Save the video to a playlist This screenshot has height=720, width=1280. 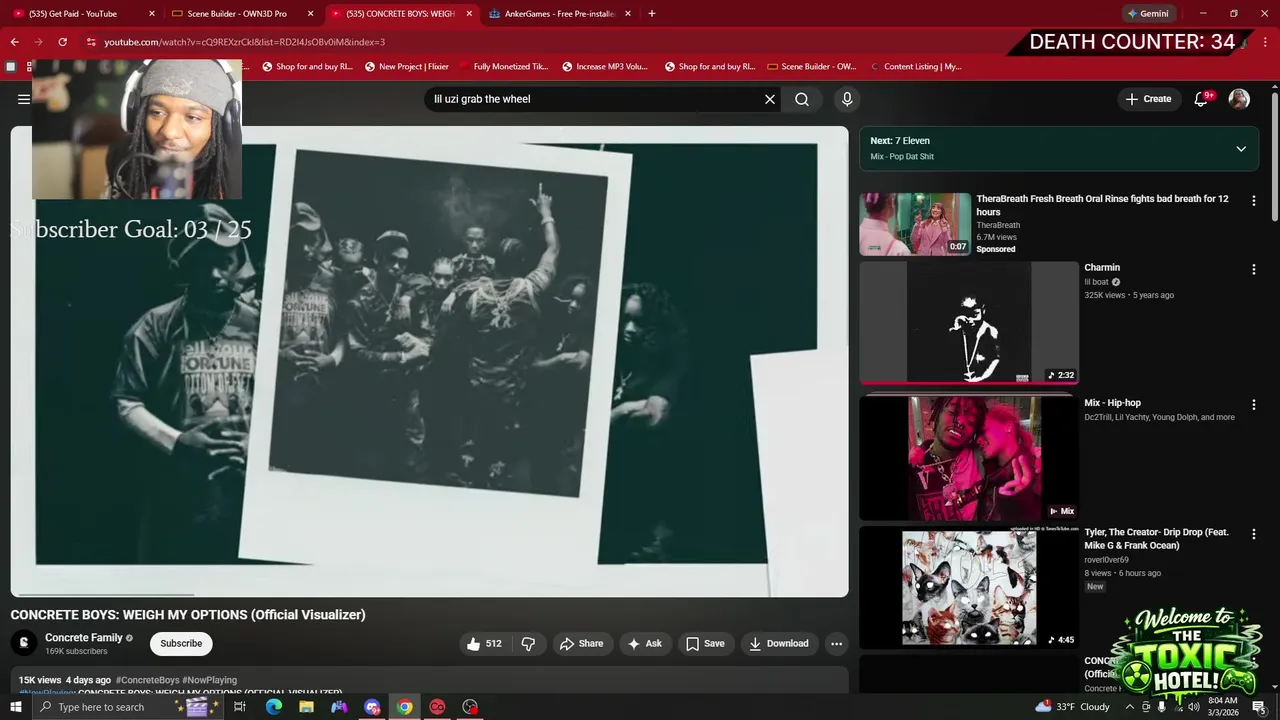point(705,644)
